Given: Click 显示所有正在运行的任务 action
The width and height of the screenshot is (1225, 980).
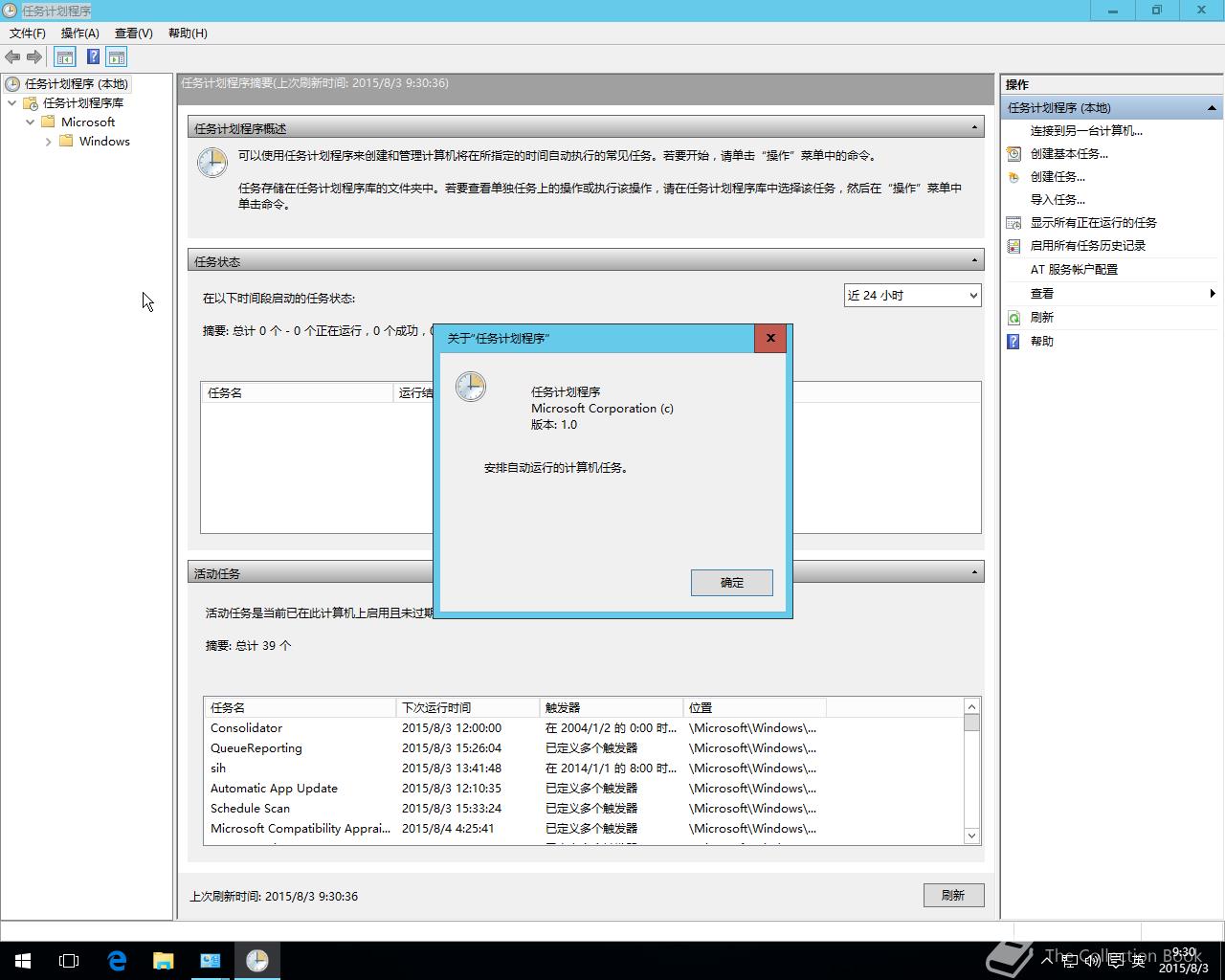Looking at the screenshot, I should tap(1093, 222).
